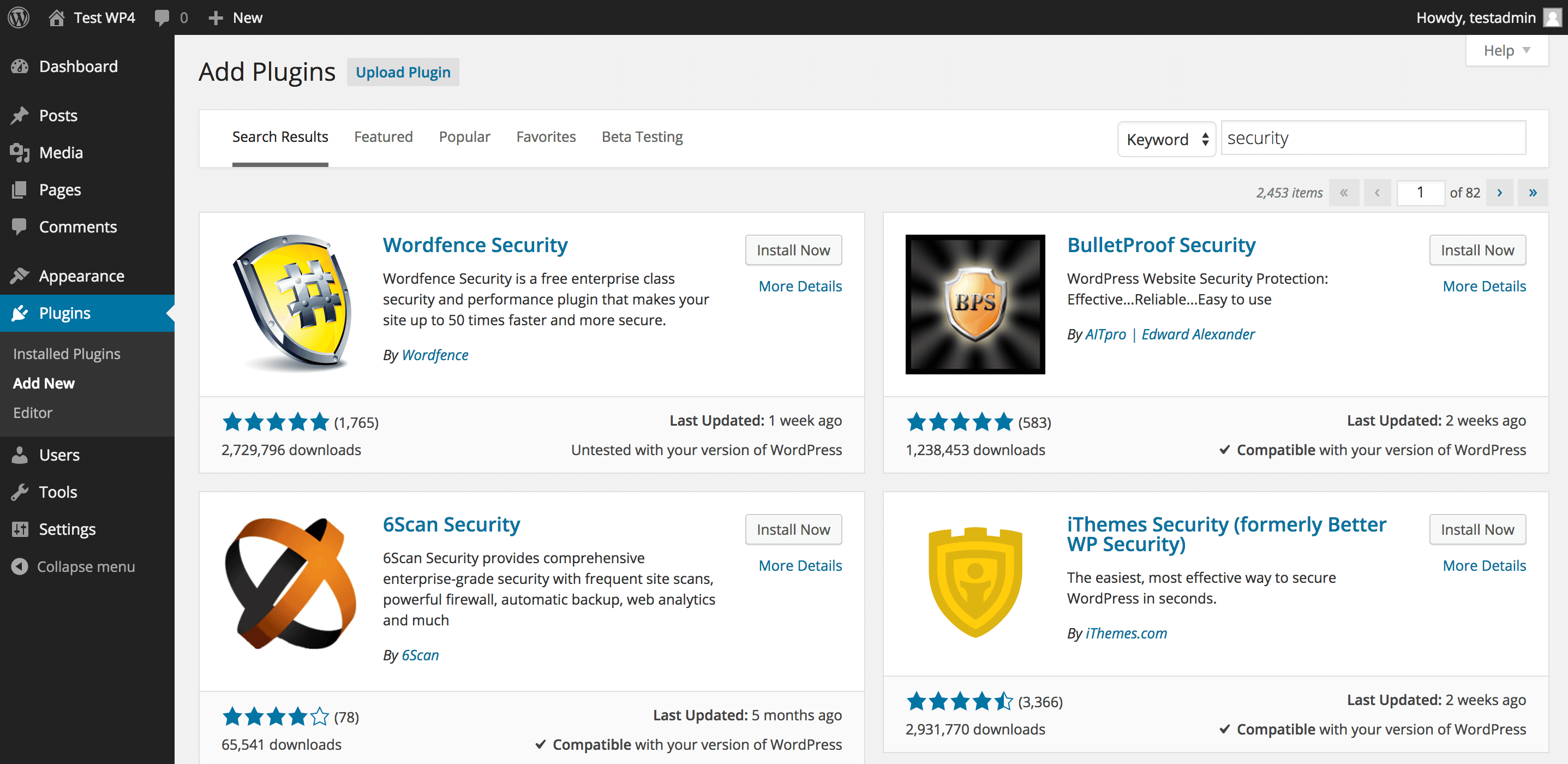Switch to the Favorites tab
This screenshot has height=764, width=1568.
point(546,137)
